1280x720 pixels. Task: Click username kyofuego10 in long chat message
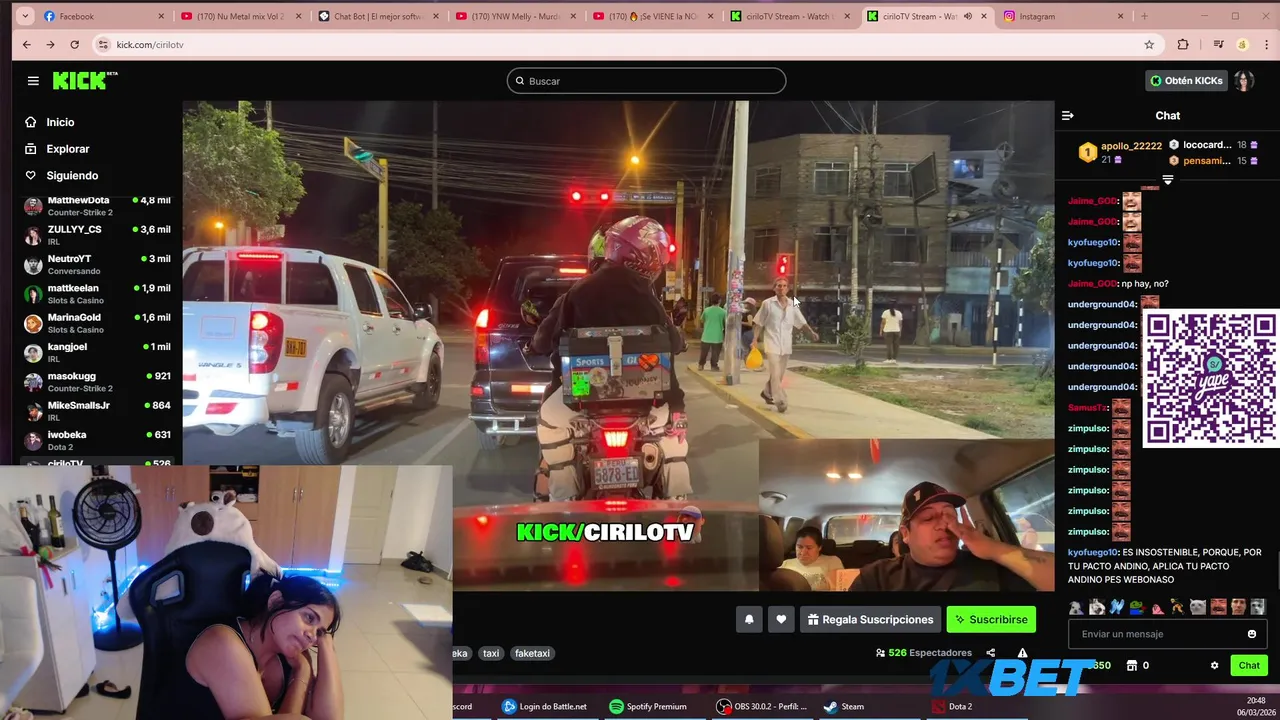[x=1092, y=552]
